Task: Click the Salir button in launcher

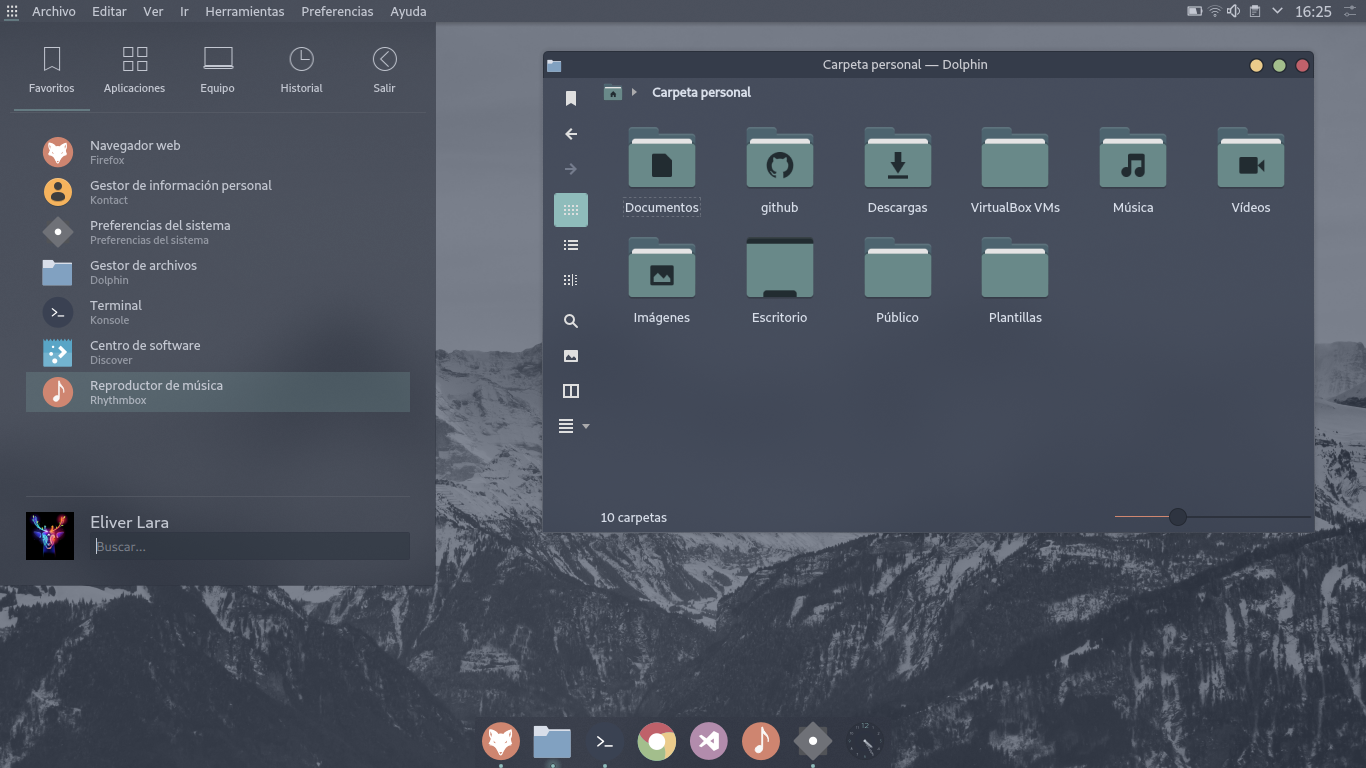Action: pyautogui.click(x=384, y=70)
